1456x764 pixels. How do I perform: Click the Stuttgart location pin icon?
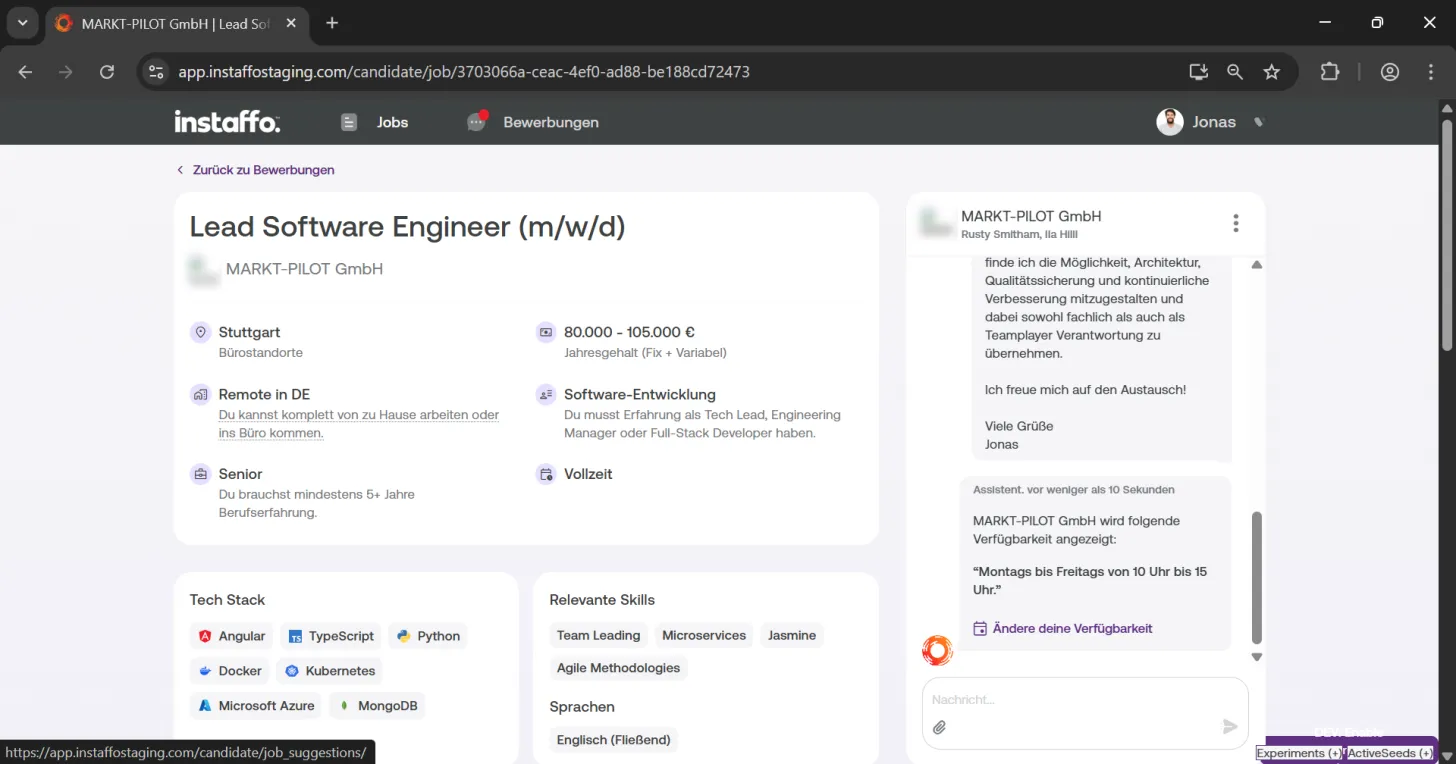tap(201, 332)
